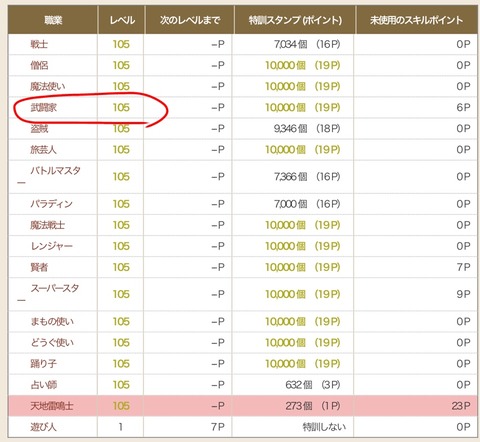Select the highlighted 天地雷鳴士 job row

pyautogui.click(x=242, y=406)
